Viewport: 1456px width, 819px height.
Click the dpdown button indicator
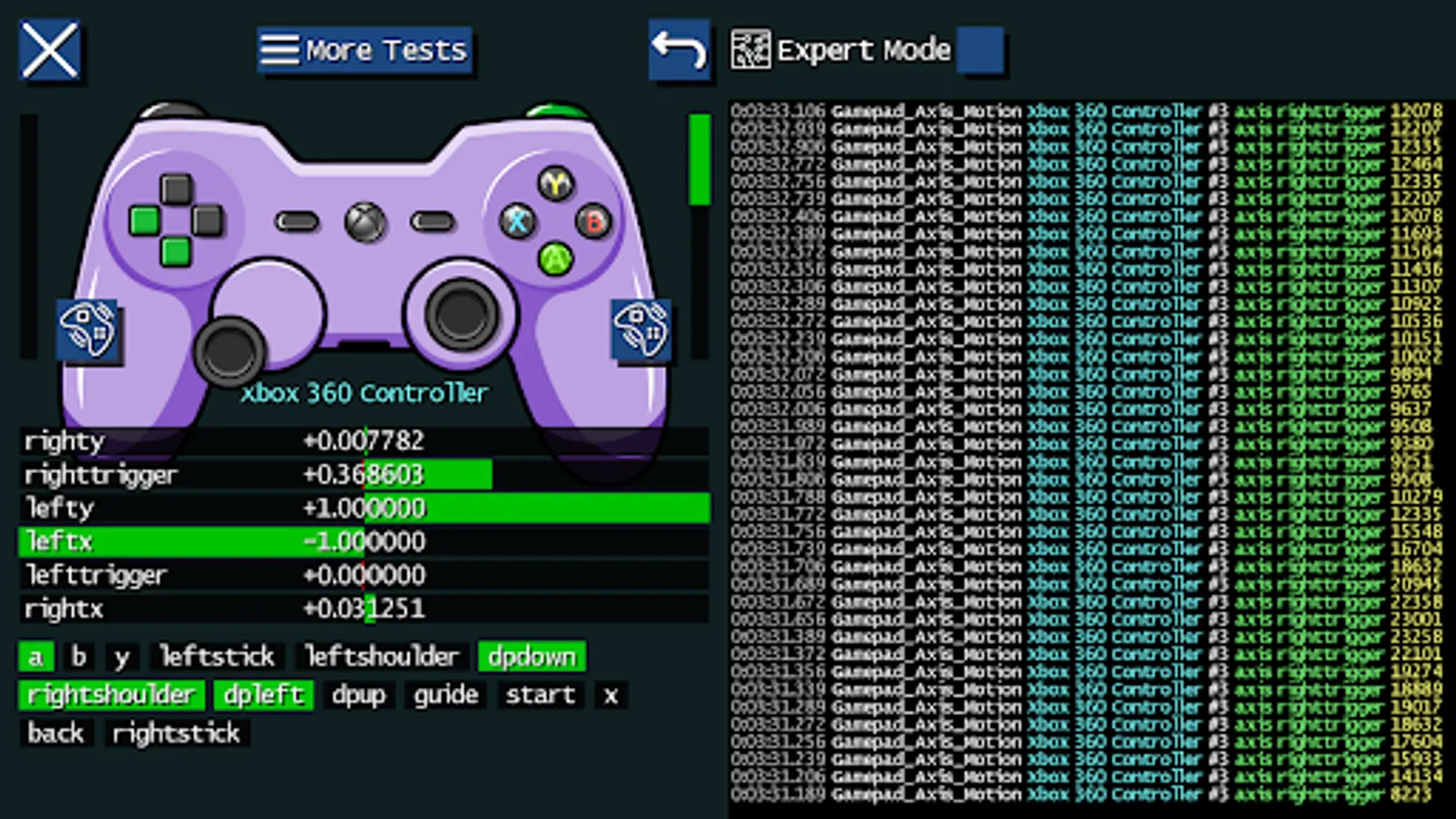tap(532, 657)
